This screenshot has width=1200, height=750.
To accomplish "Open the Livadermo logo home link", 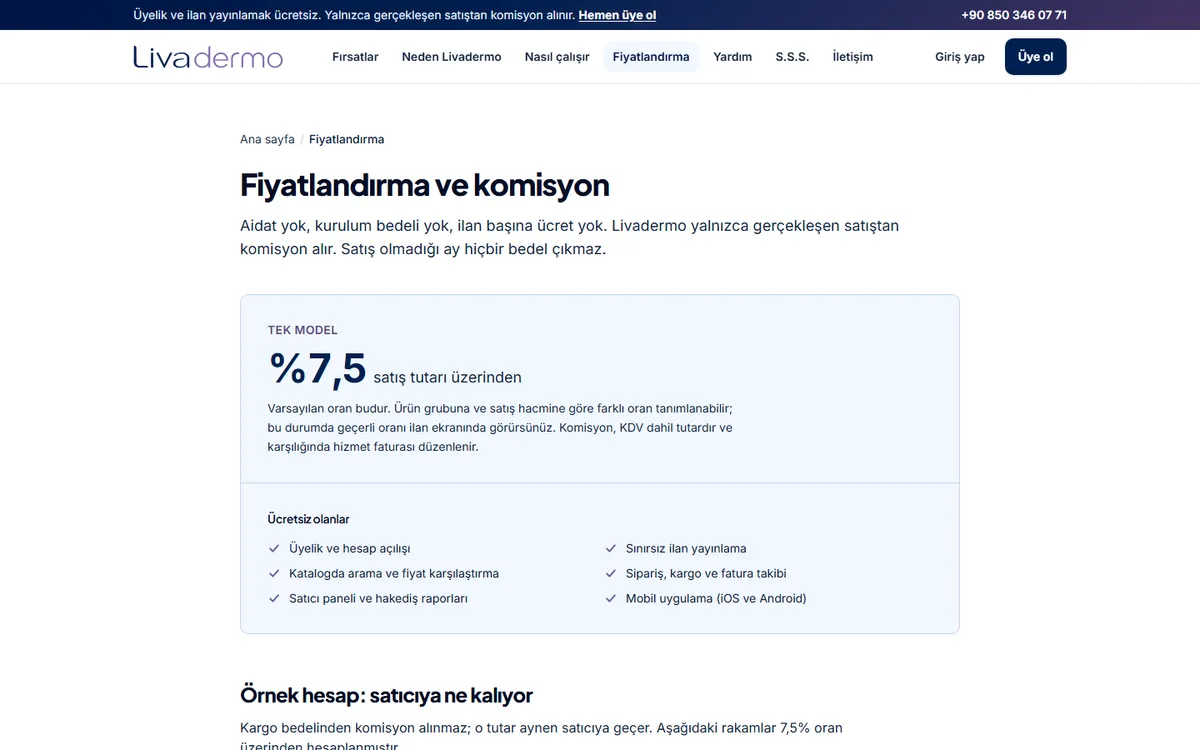I will tap(208, 57).
